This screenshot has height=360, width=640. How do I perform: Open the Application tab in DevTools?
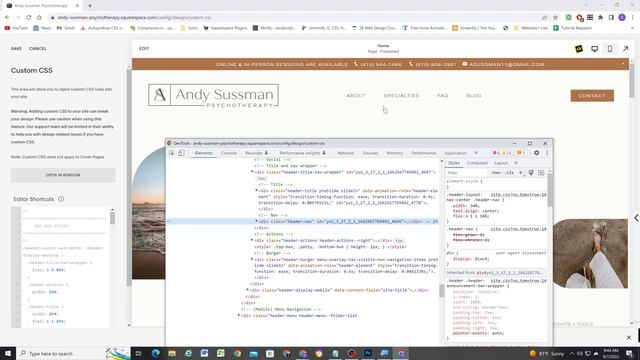(x=456, y=153)
